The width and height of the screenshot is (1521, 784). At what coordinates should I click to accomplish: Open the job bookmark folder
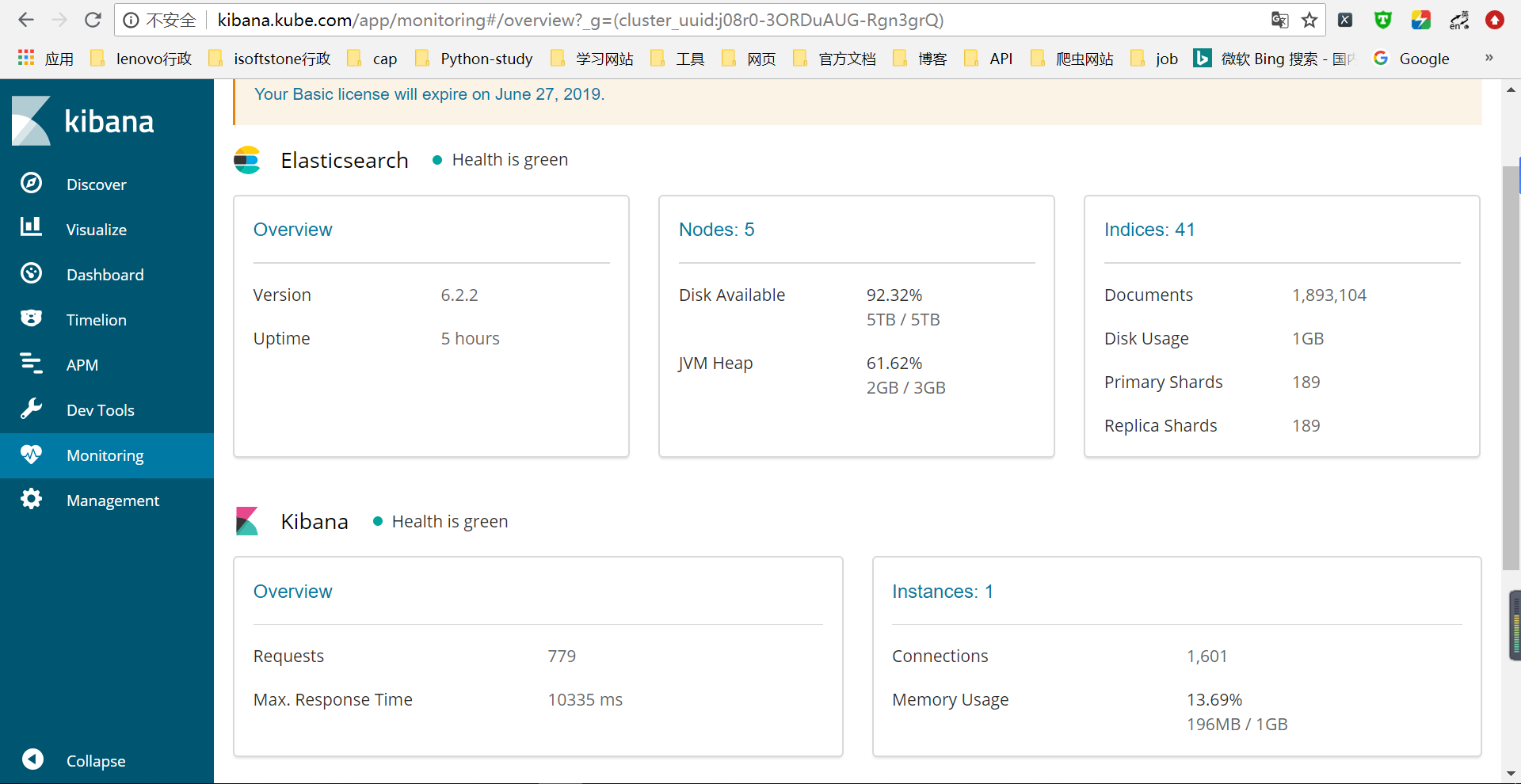1154,59
